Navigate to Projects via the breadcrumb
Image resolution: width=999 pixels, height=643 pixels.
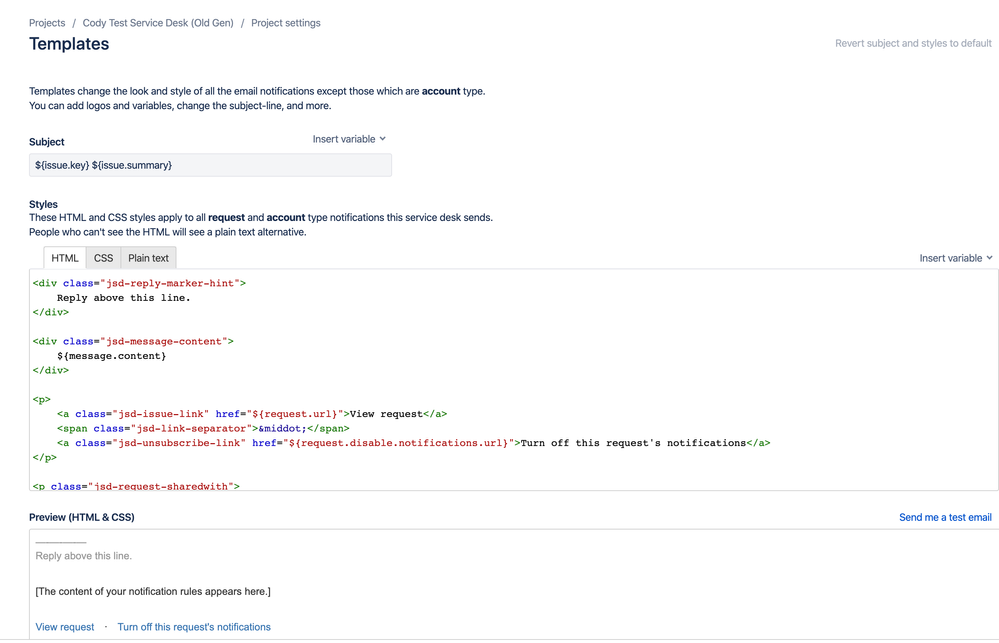click(46, 22)
